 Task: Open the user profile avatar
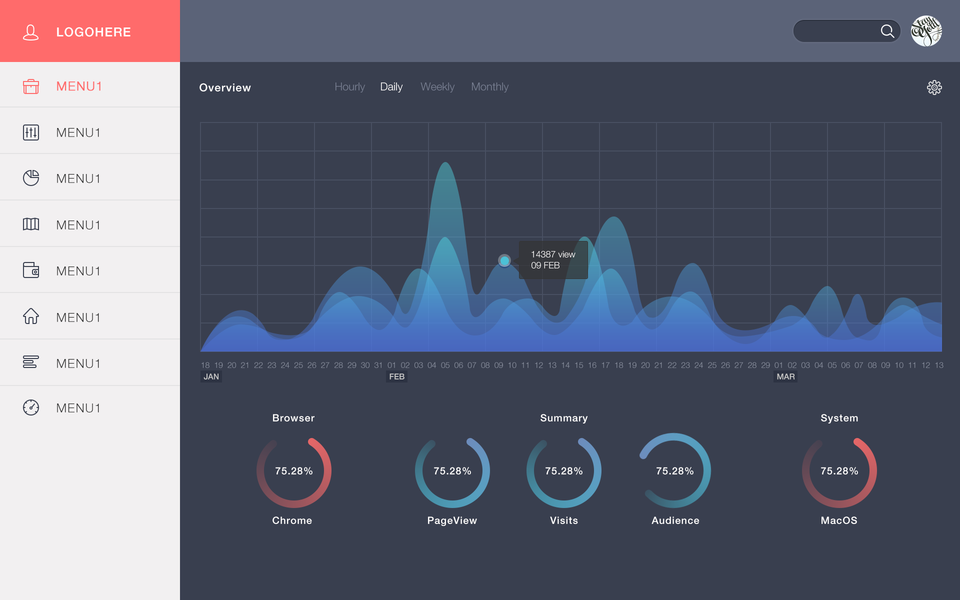[x=926, y=31]
